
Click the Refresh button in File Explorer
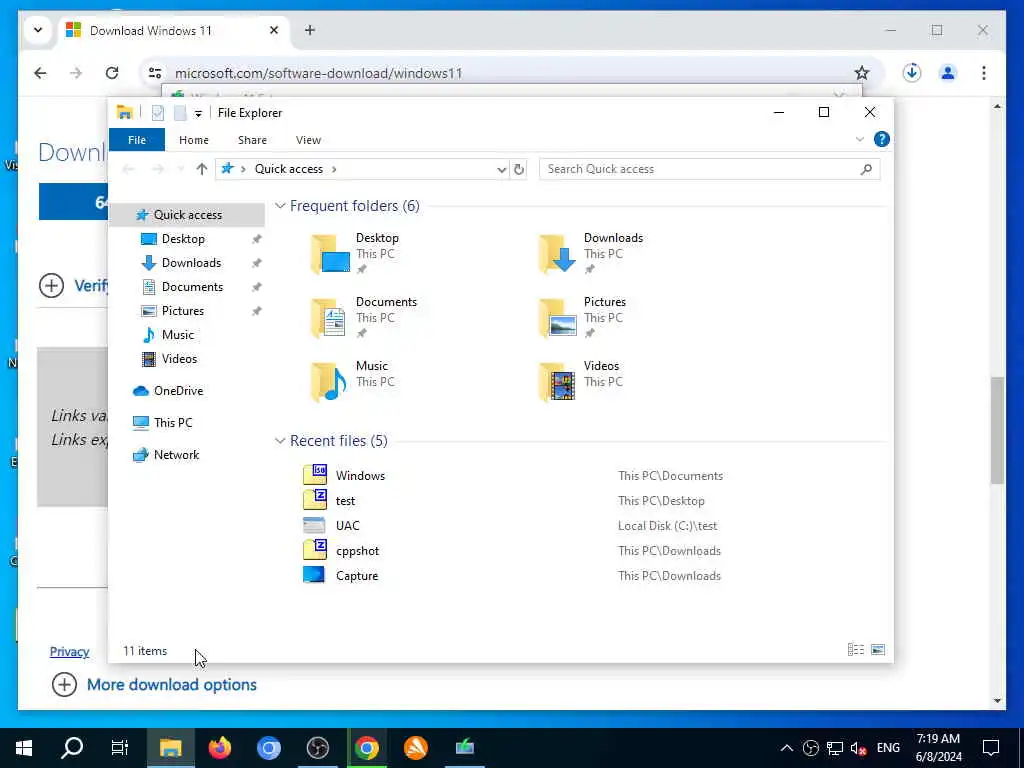(519, 169)
